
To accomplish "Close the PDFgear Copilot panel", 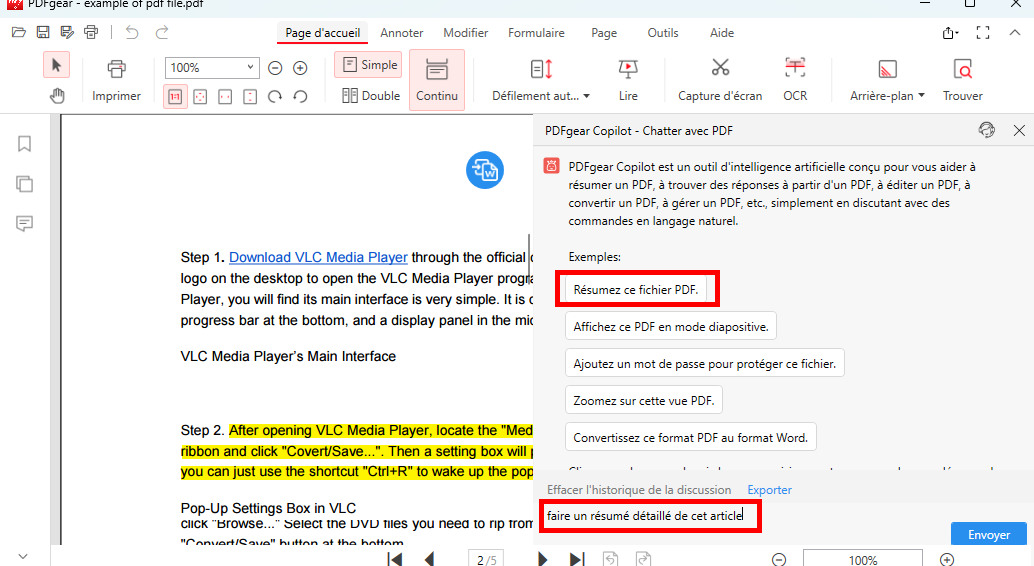I will click(x=1019, y=131).
